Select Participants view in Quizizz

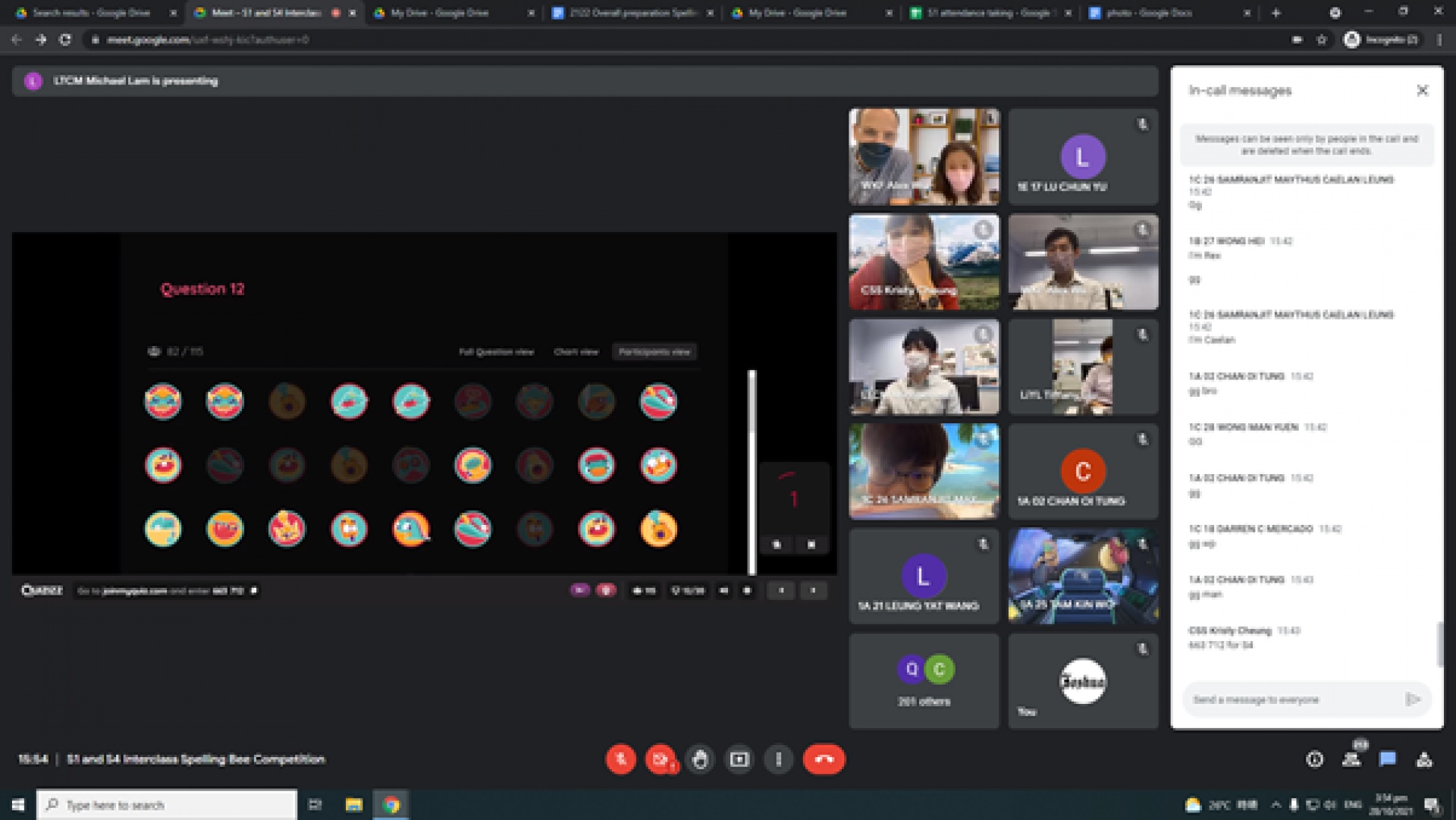click(x=654, y=352)
